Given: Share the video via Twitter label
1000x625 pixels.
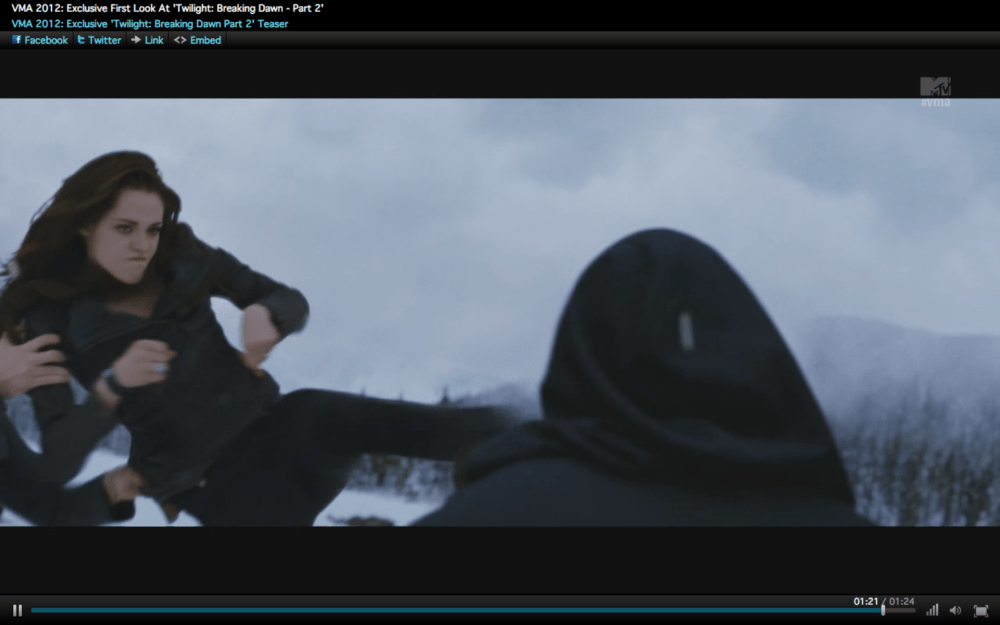Looking at the screenshot, I should click(104, 40).
